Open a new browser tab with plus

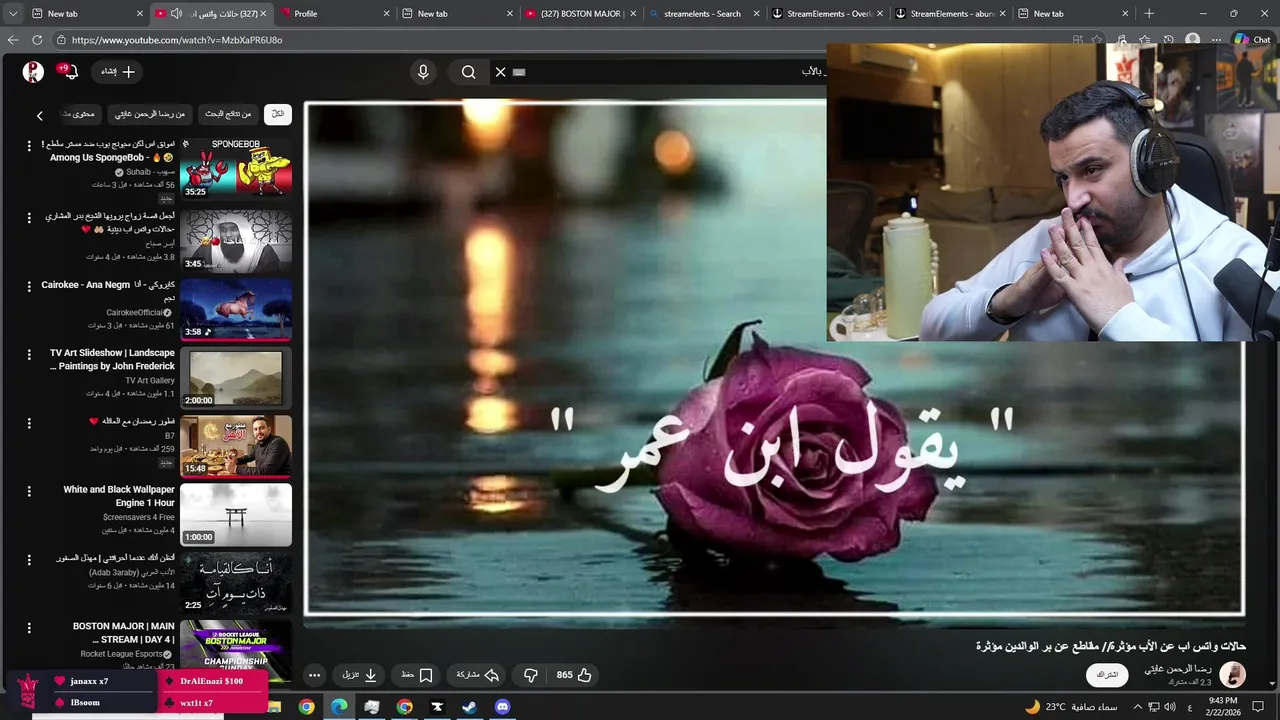(1149, 14)
